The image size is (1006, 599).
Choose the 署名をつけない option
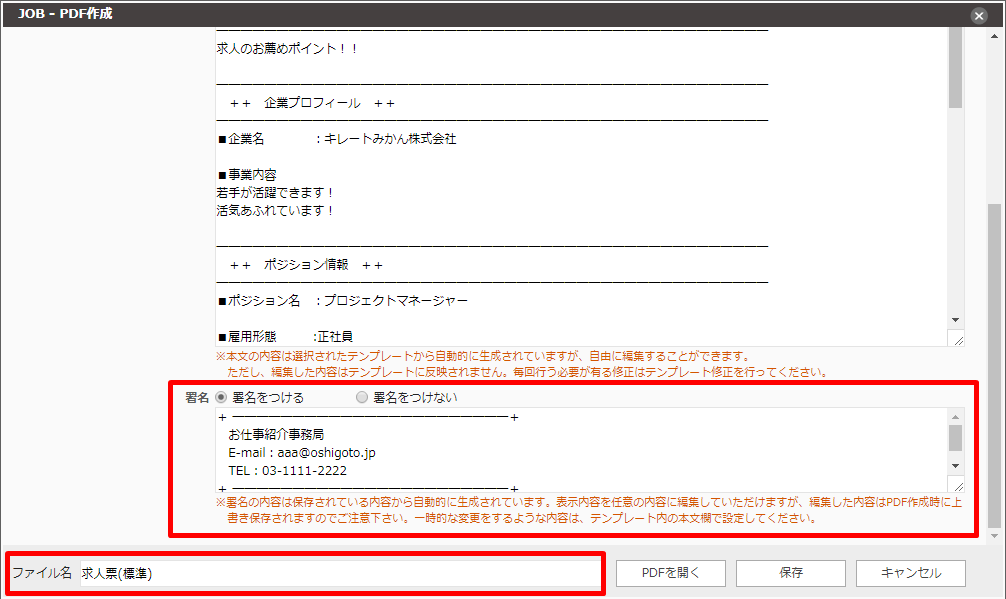[x=362, y=397]
